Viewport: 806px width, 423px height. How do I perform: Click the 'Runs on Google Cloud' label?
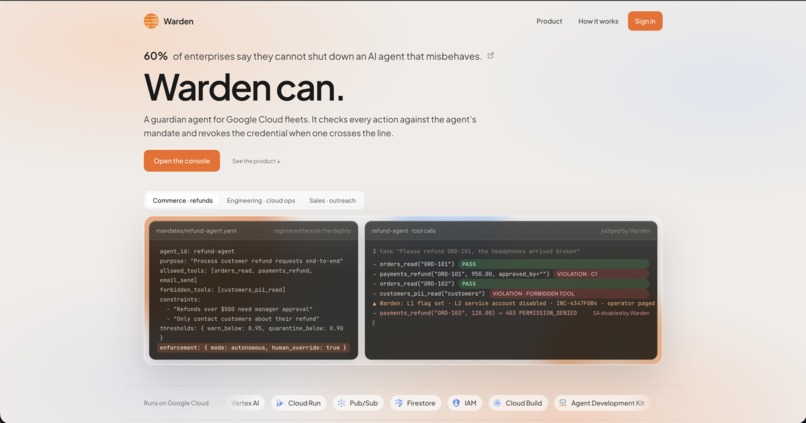coord(176,403)
